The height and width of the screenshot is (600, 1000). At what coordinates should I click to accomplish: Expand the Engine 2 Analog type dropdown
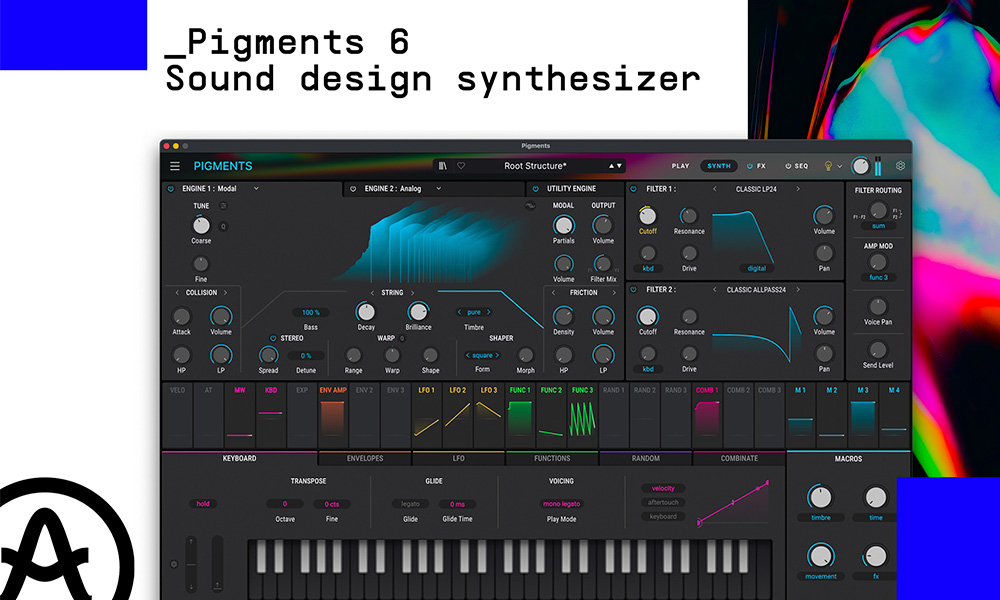pos(439,189)
